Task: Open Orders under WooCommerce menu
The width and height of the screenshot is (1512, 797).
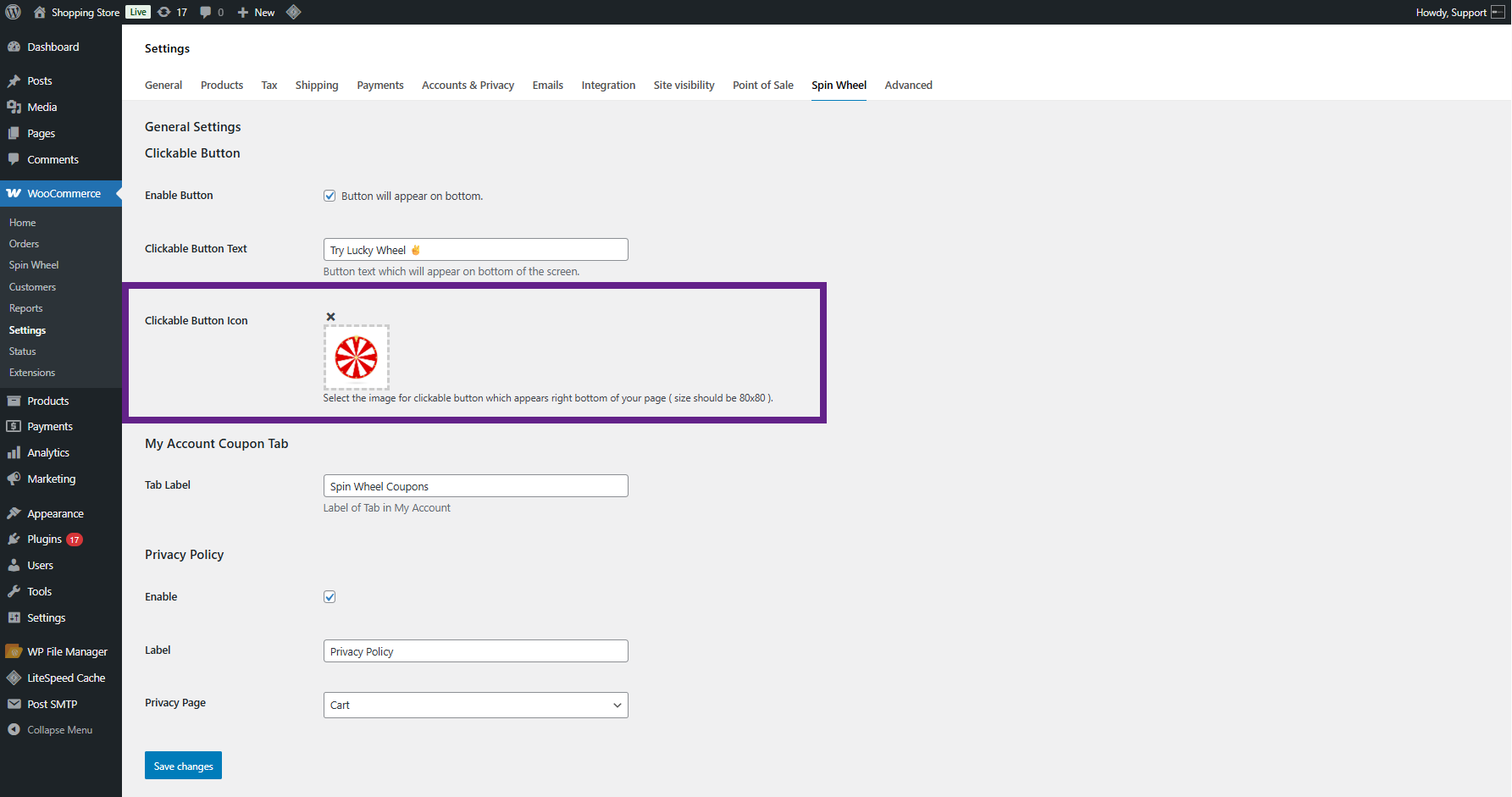Action: click(24, 244)
